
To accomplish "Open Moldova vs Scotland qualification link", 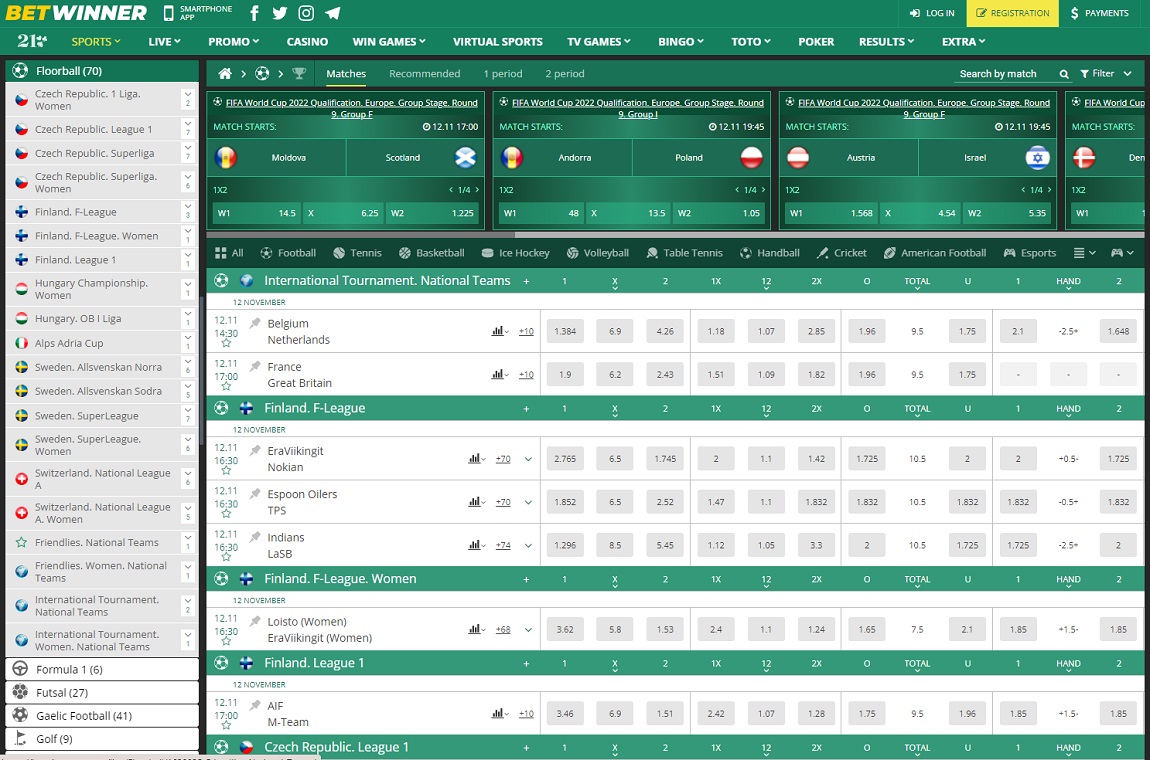I will 351,109.
